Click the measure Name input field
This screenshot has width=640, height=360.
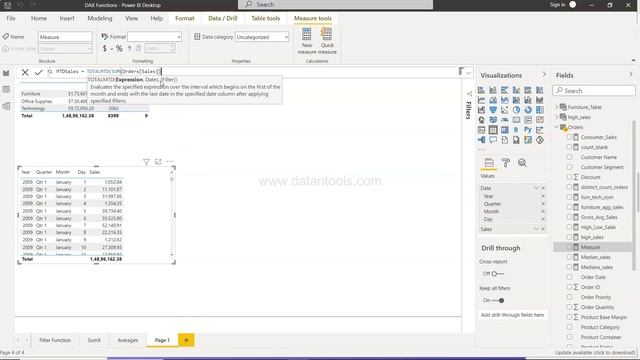click(65, 37)
